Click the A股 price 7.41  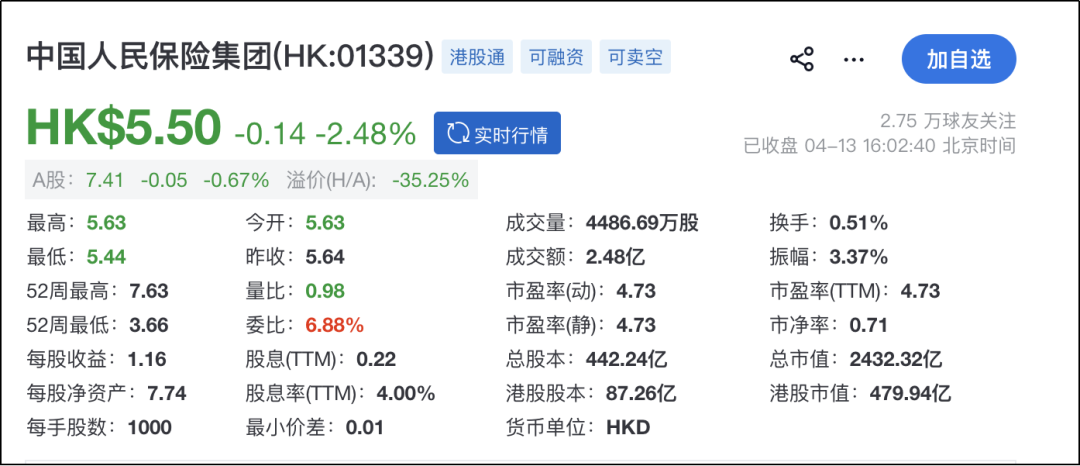[105, 181]
